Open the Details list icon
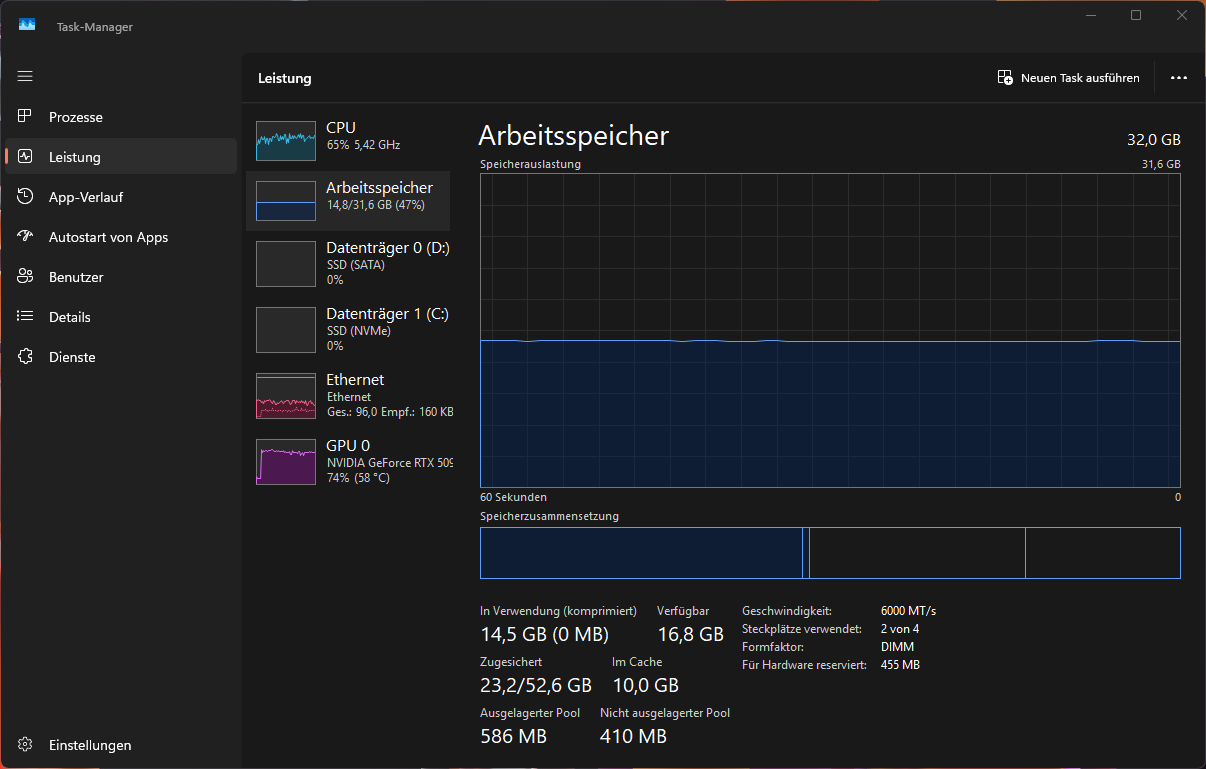Viewport: 1206px width, 769px height. [26, 317]
